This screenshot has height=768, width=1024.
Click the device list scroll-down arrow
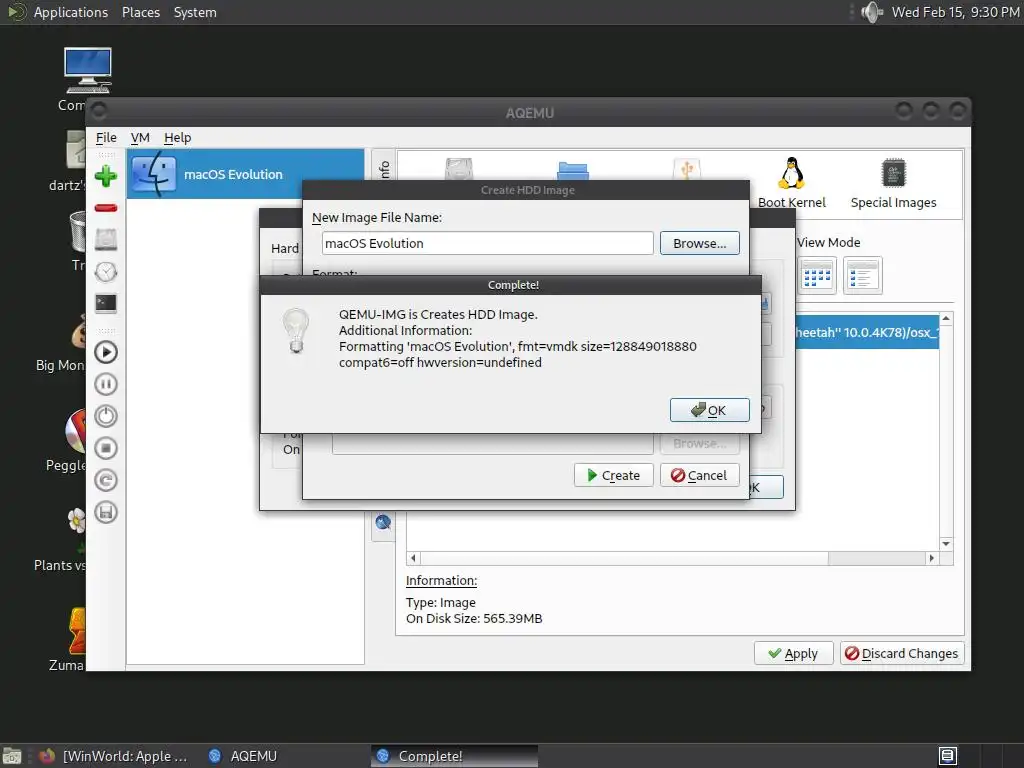pos(946,543)
